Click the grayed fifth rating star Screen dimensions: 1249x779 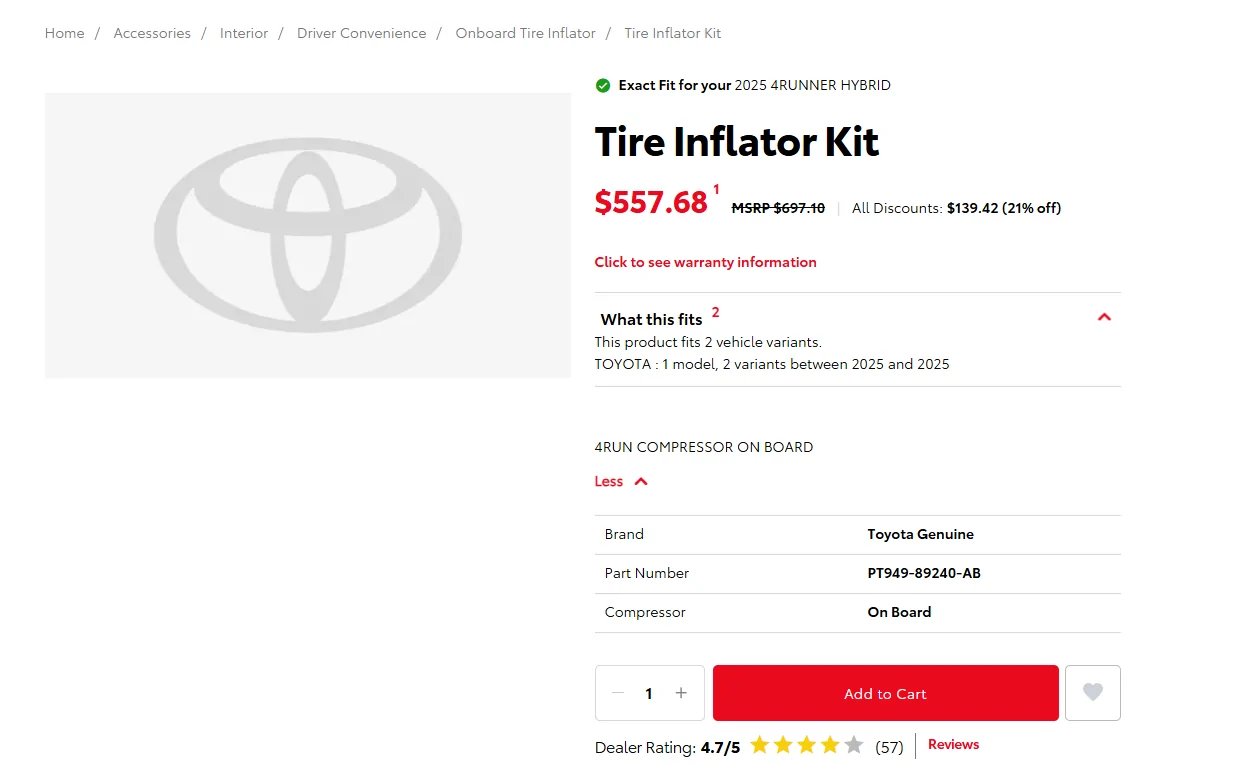tap(852, 744)
